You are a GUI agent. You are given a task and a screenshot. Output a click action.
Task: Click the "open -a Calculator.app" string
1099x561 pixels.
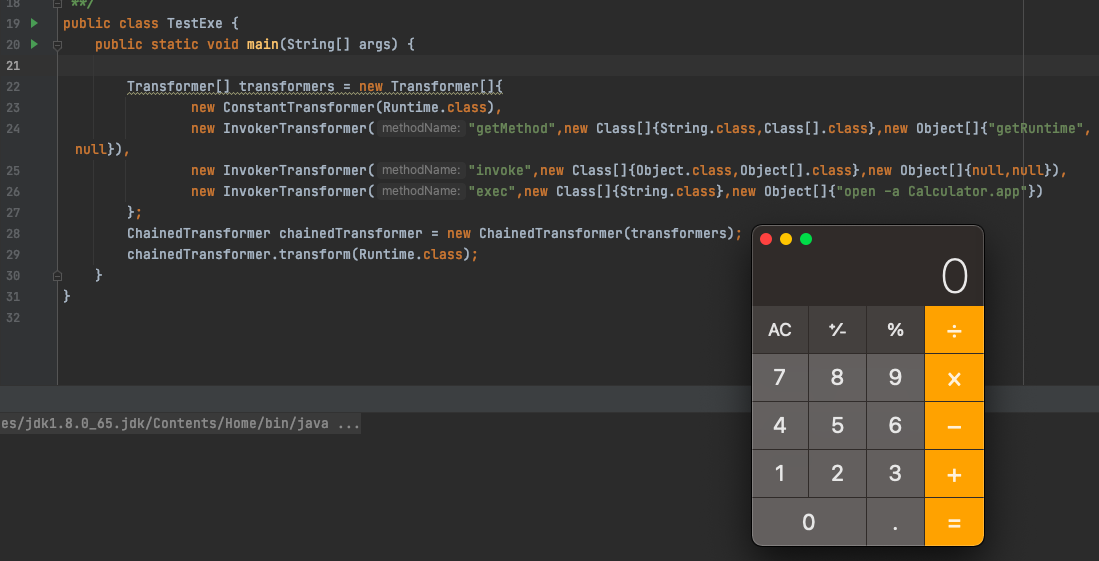tap(931, 191)
